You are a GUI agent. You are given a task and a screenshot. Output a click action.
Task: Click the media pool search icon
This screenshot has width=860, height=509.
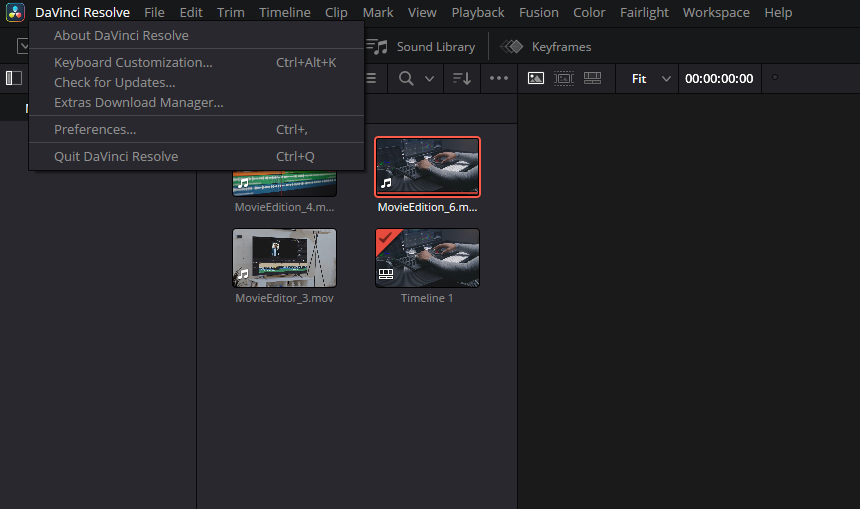click(x=407, y=78)
